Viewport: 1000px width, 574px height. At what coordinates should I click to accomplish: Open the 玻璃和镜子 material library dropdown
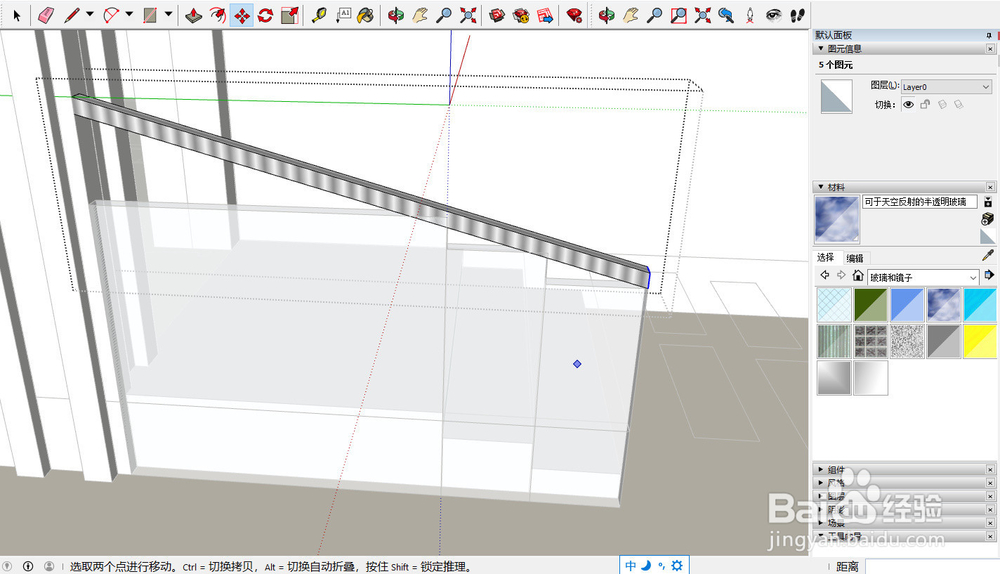(923, 277)
